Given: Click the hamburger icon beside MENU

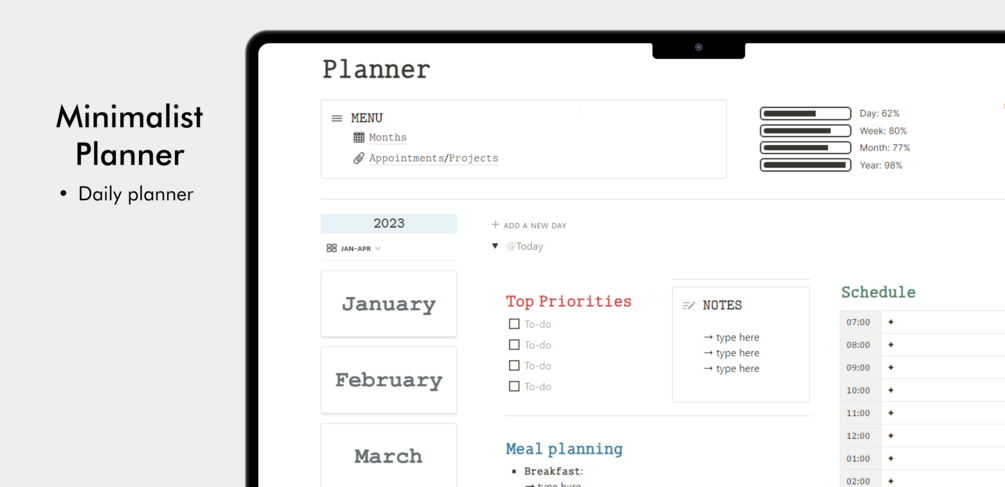Looking at the screenshot, I should (x=337, y=118).
